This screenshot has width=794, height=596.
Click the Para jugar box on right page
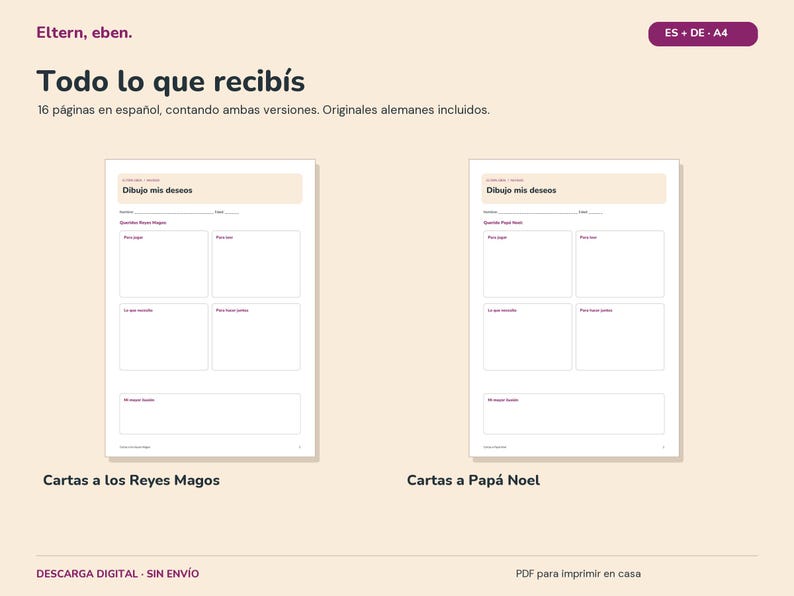[x=527, y=264]
